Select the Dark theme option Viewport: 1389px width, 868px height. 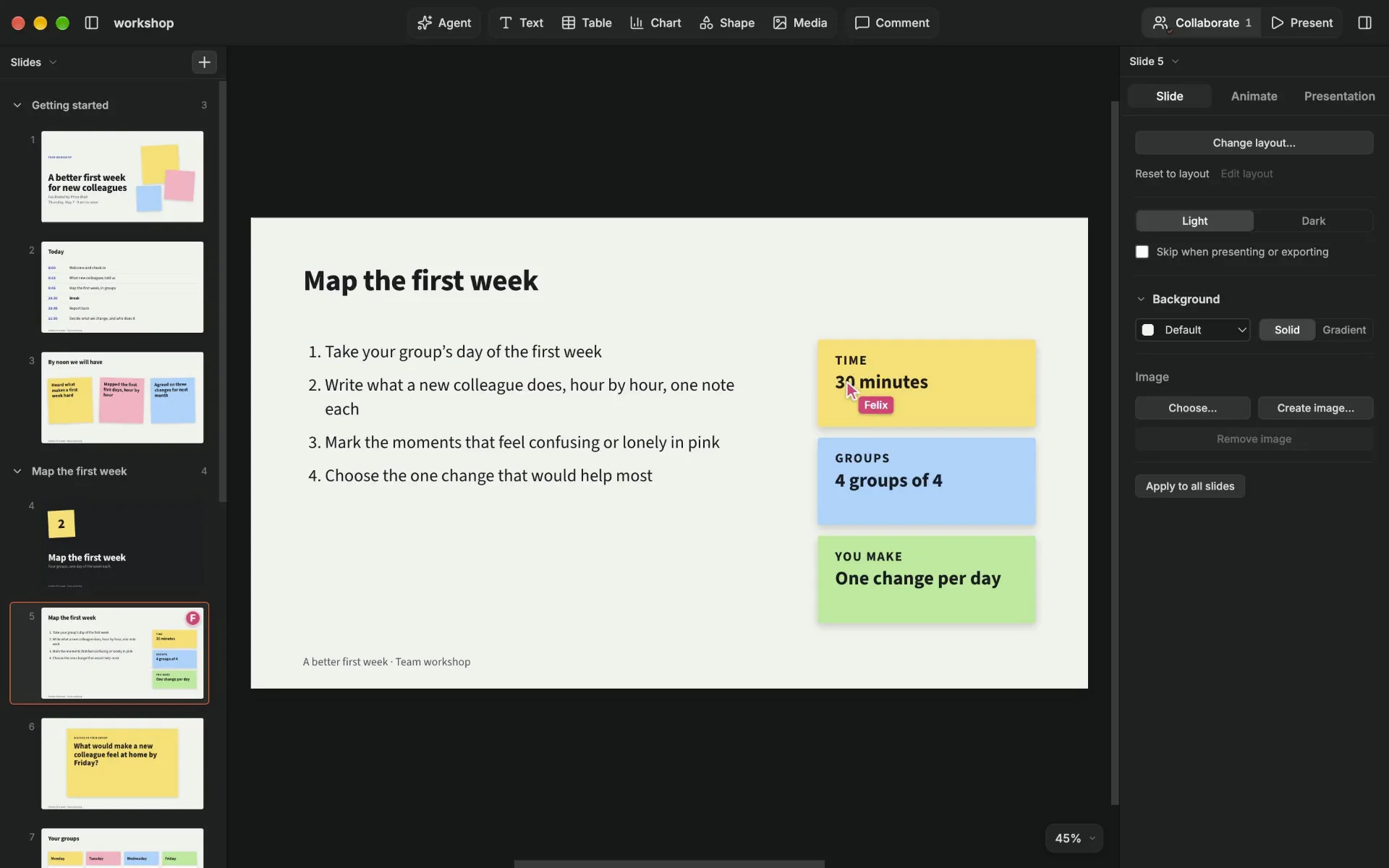(1313, 221)
